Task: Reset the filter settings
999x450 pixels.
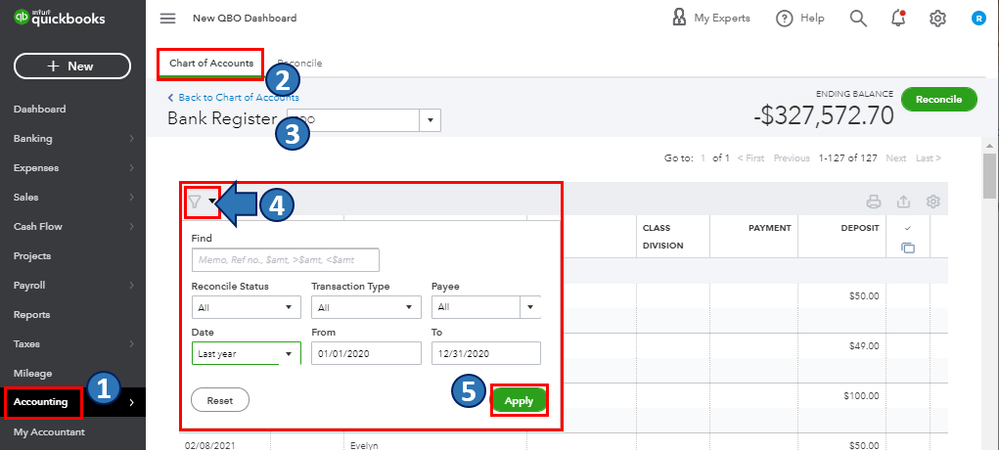Action: [x=220, y=400]
